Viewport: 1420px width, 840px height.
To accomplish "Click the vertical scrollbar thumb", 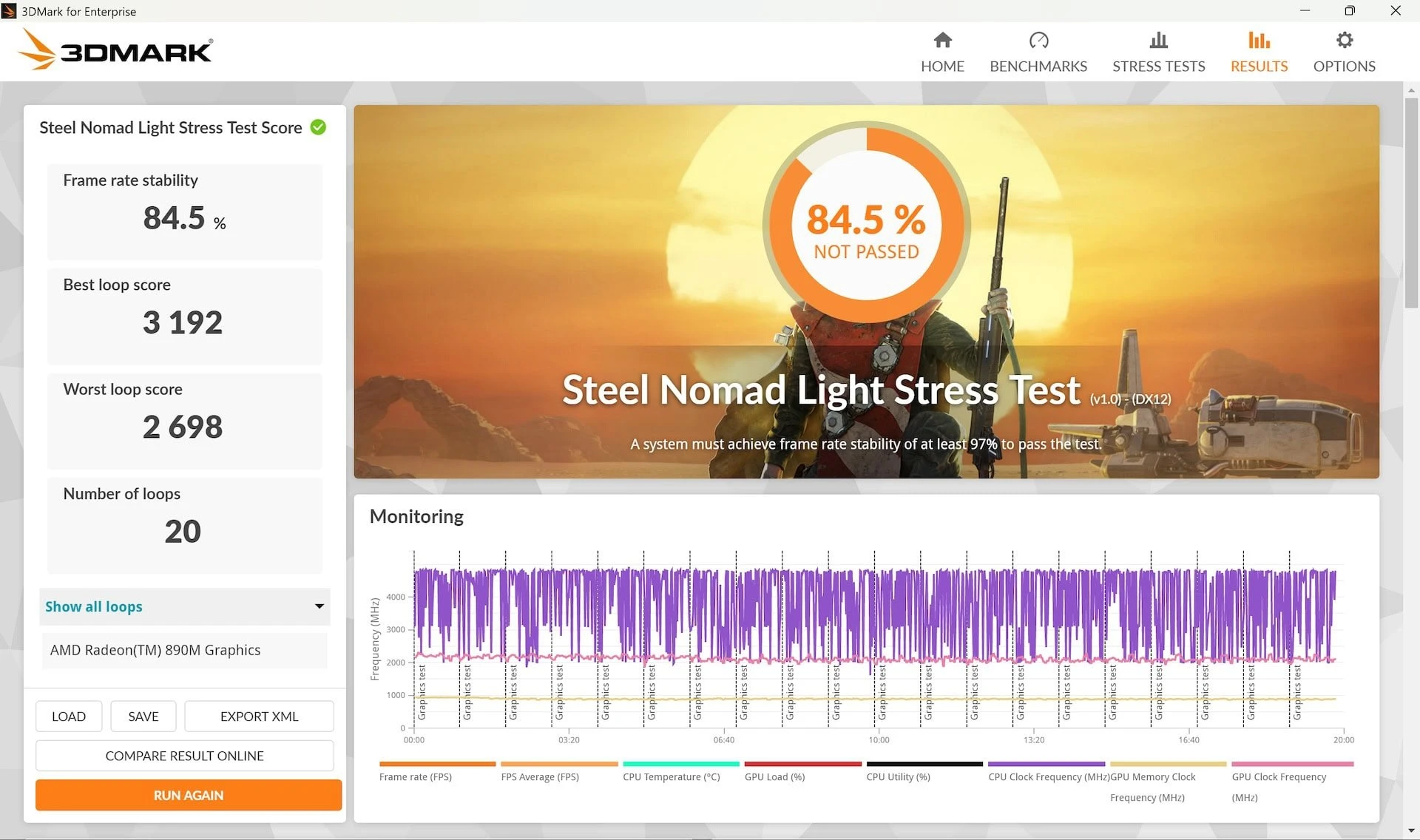I will pos(1411,203).
